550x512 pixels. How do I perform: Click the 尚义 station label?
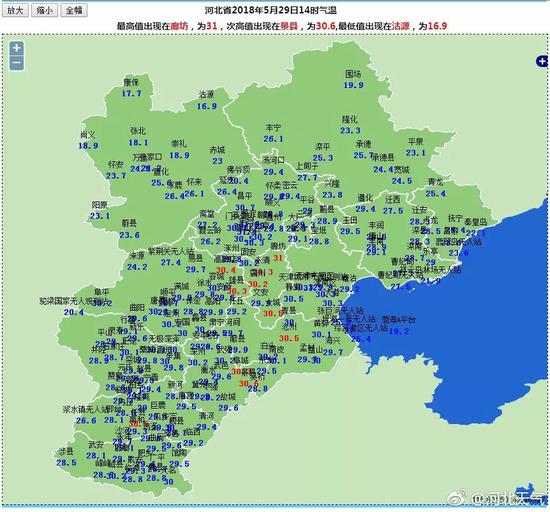(x=88, y=135)
